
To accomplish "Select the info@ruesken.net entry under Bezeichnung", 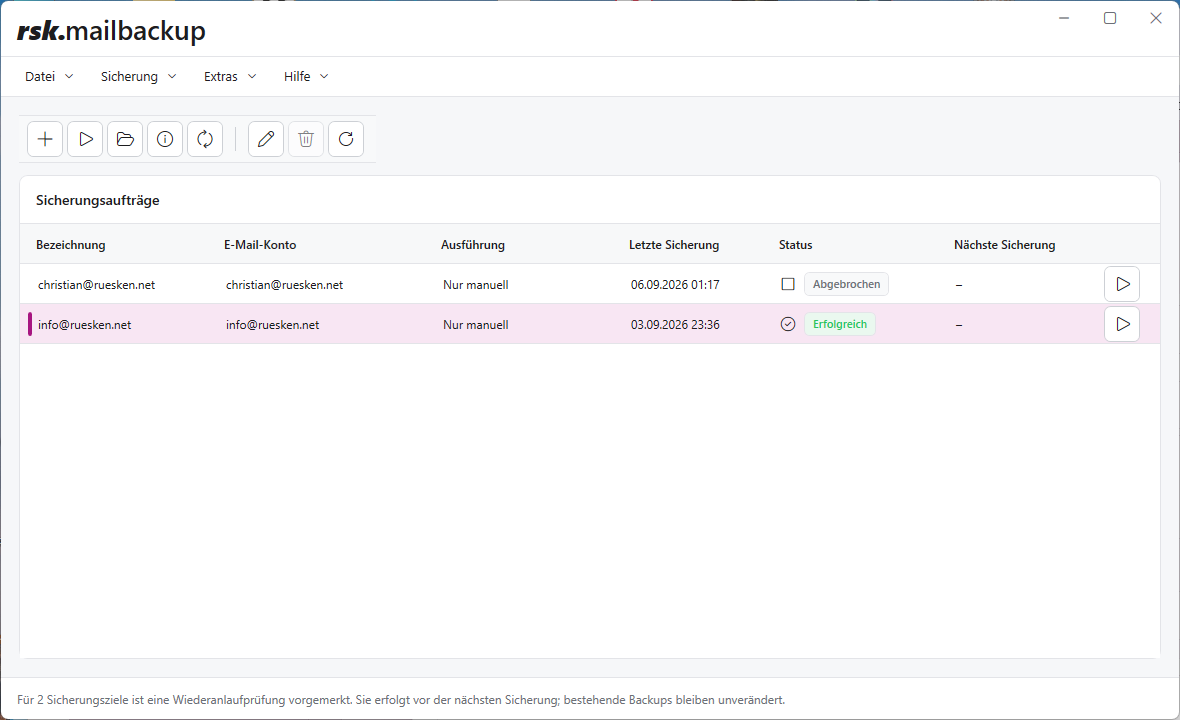I will 84,325.
